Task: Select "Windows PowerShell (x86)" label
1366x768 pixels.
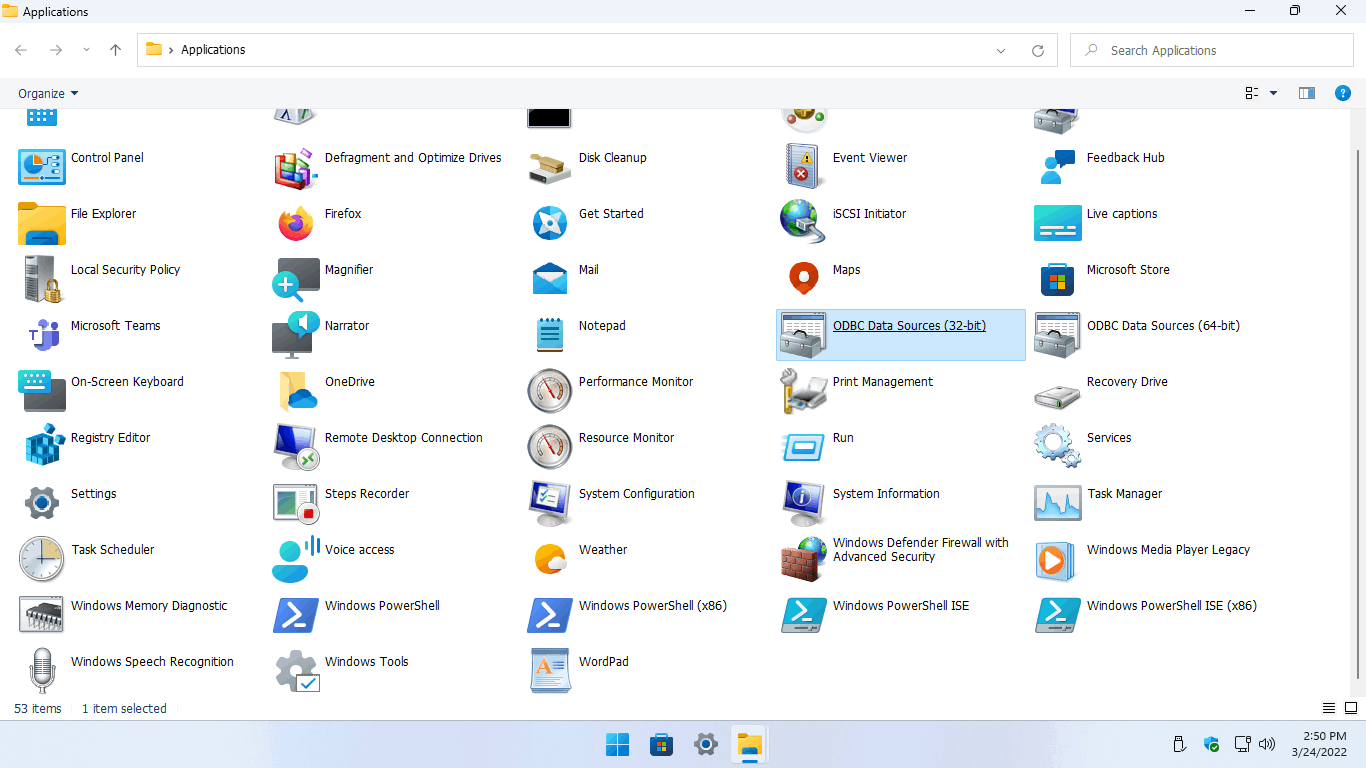Action: tap(653, 606)
